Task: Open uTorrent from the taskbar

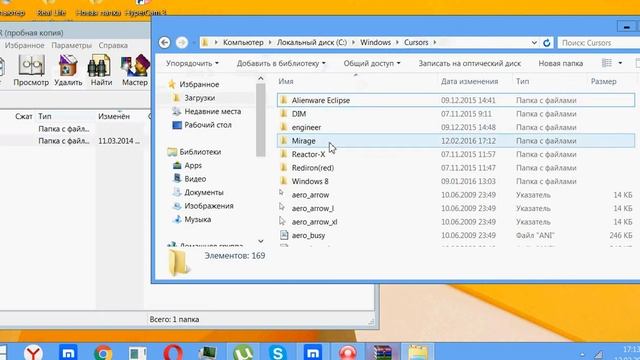Action: tap(243, 352)
